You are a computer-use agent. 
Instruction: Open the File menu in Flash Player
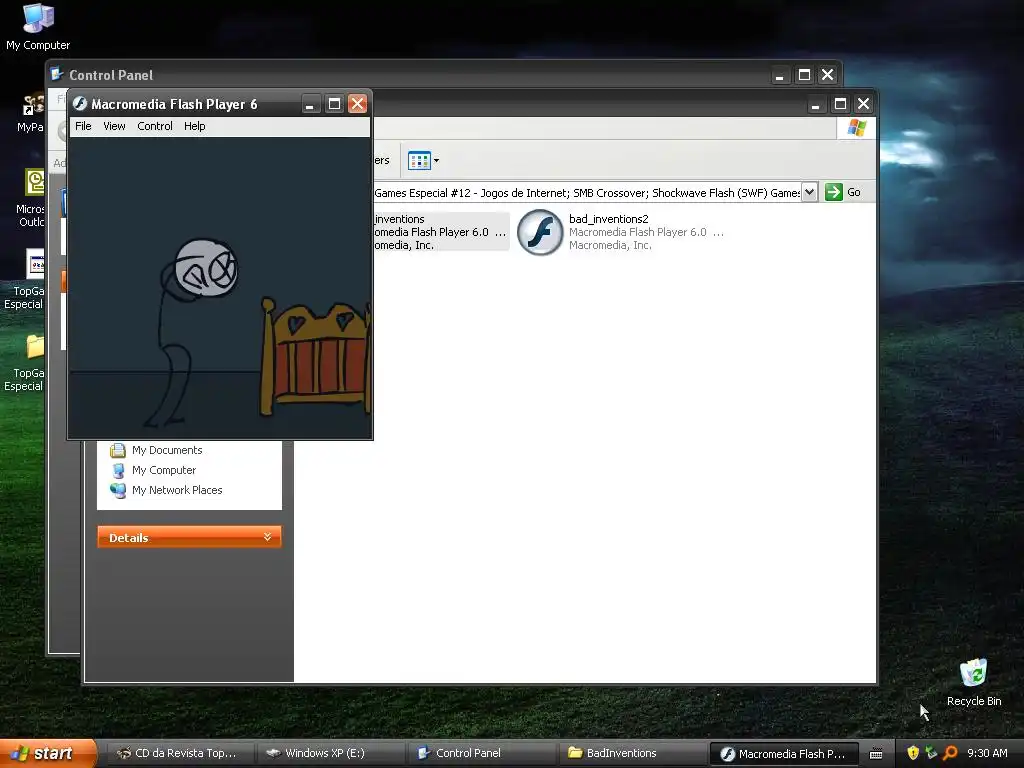(83, 126)
